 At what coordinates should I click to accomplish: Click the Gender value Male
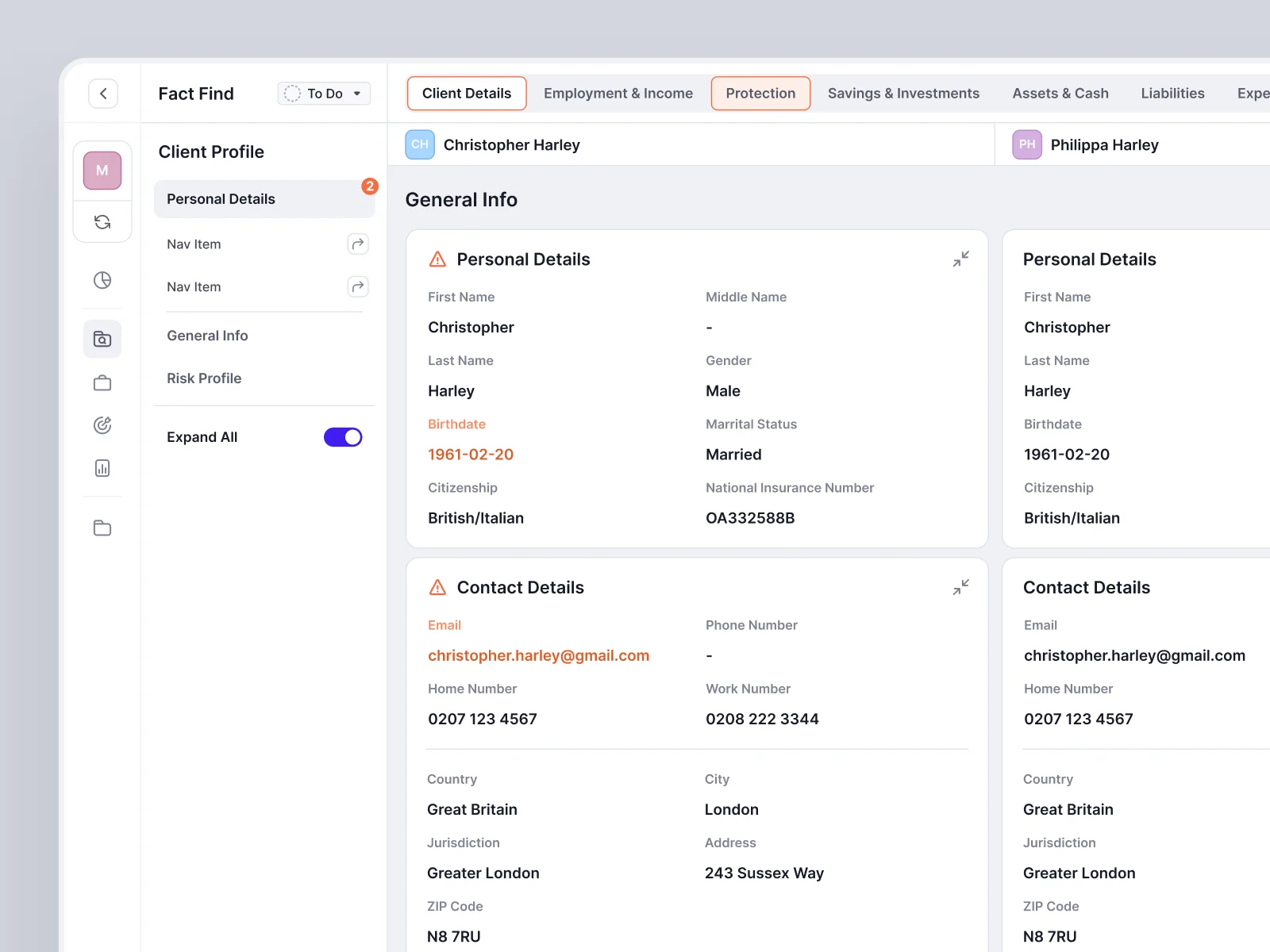pyautogui.click(x=723, y=391)
